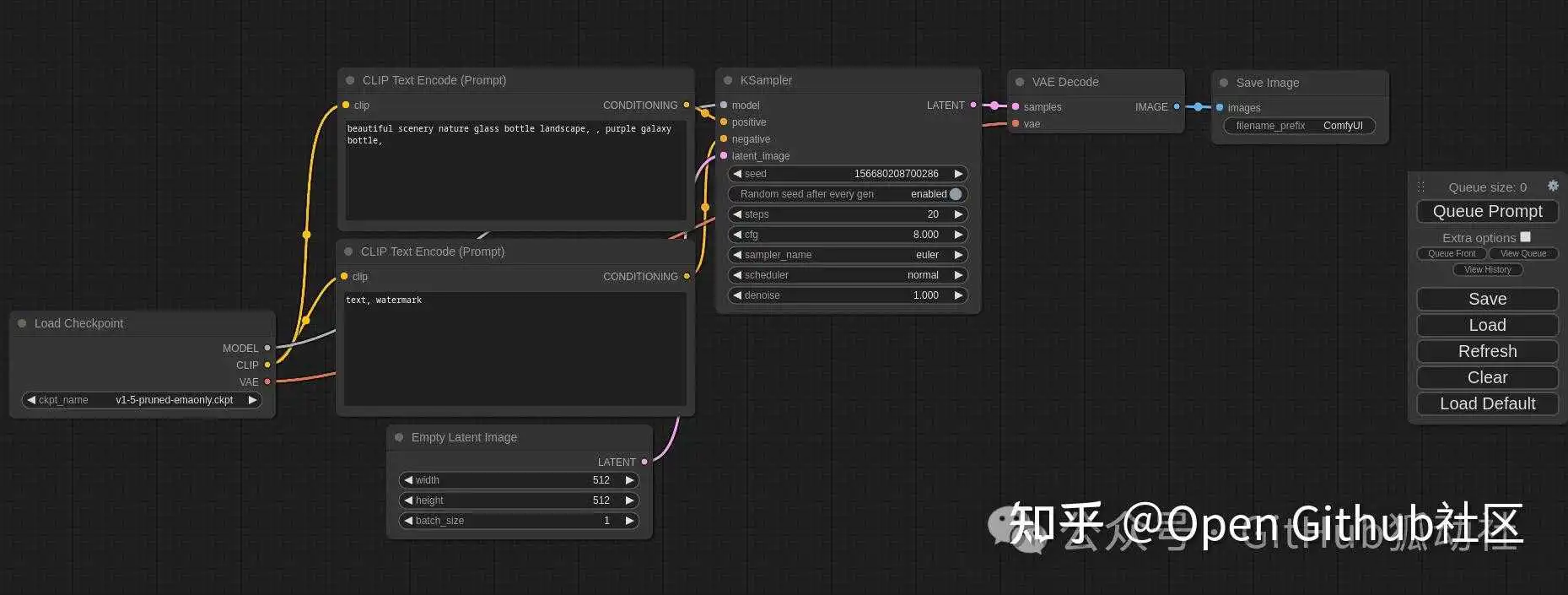Screen dimensions: 1568x595
Task: Collapse the Load Checkpoint node via its title dot
Action: tap(22, 323)
